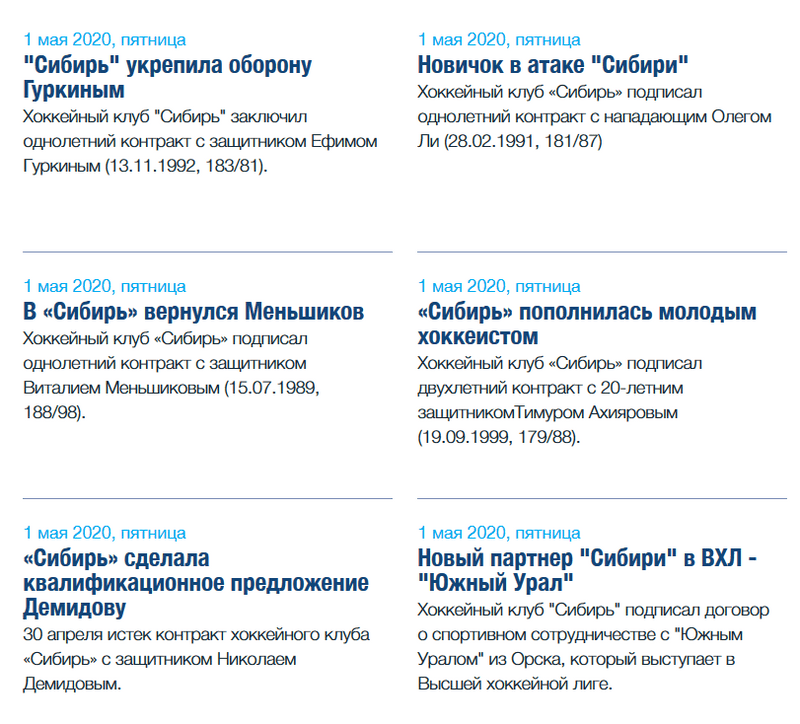Select the date above the Демидову headline
This screenshot has width=800, height=724.
pos(104,532)
